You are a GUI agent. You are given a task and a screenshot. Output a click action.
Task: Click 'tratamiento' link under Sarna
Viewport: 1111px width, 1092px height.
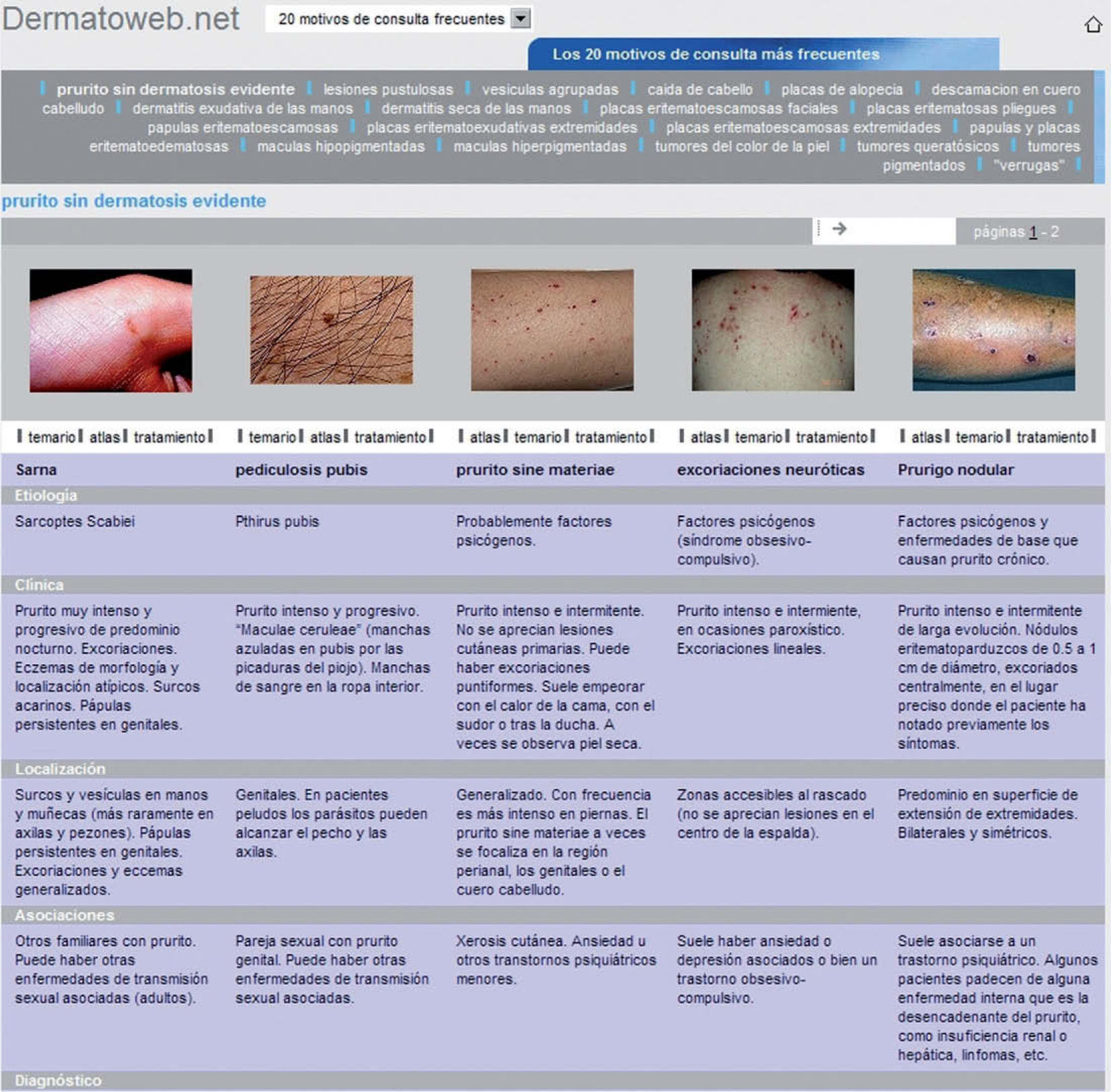169,437
